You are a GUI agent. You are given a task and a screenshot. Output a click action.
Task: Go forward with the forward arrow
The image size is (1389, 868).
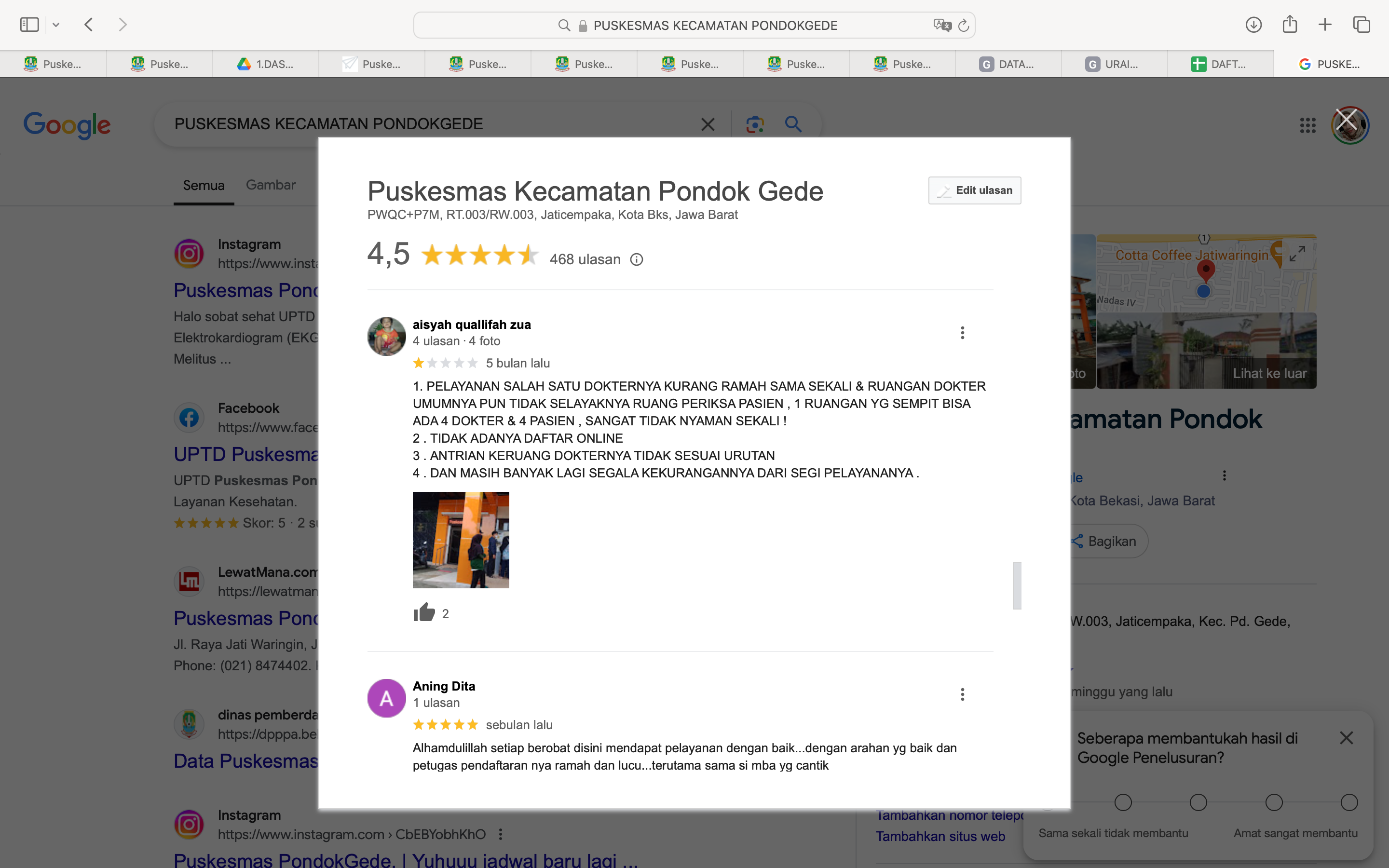[x=122, y=25]
